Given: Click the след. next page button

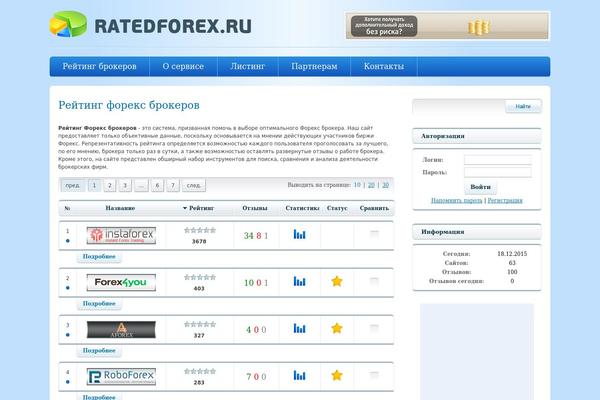Looking at the screenshot, I should pos(194,186).
